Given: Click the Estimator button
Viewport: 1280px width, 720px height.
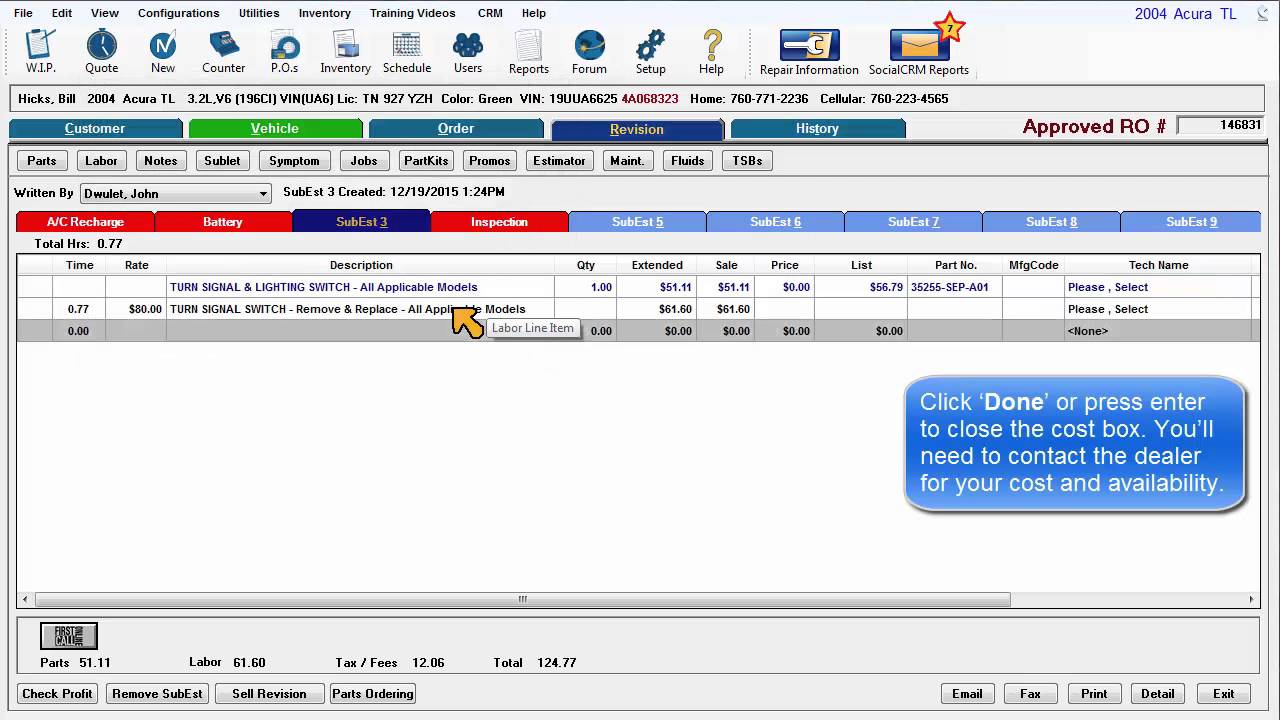Looking at the screenshot, I should pos(559,161).
